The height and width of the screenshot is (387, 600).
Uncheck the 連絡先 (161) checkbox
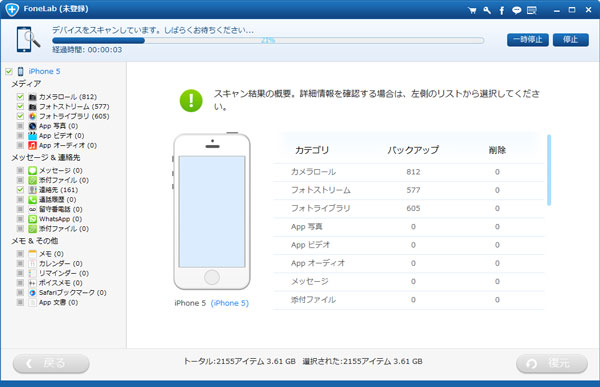tap(20, 190)
